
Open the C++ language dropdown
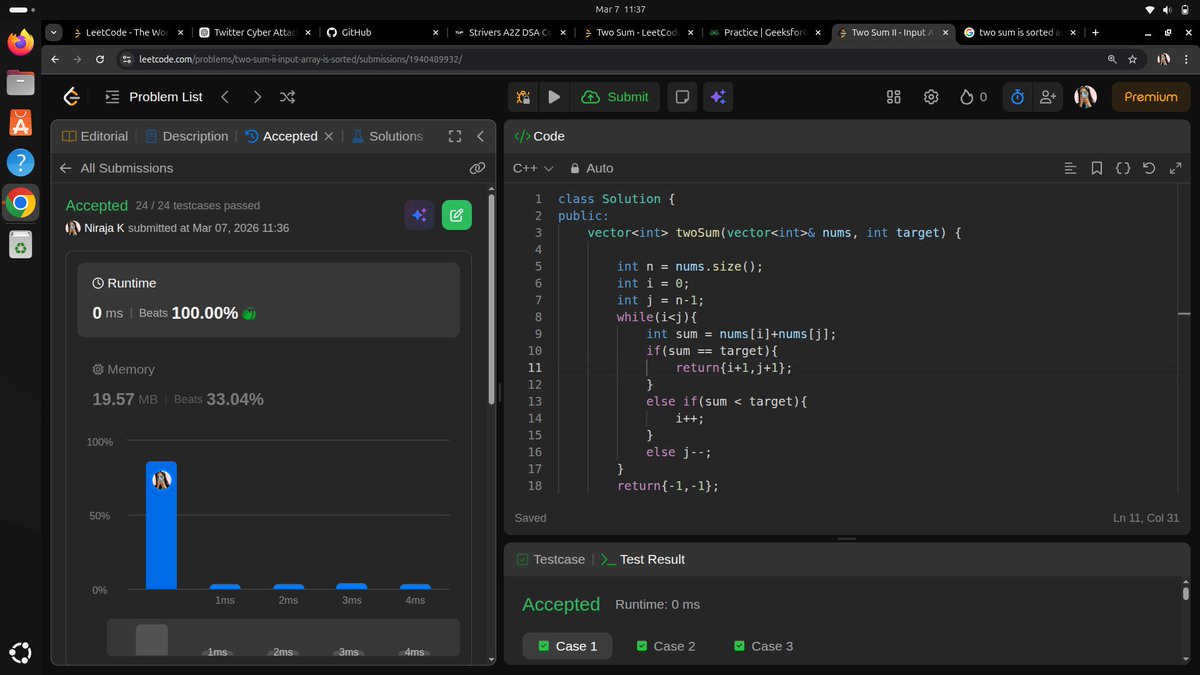coord(533,168)
